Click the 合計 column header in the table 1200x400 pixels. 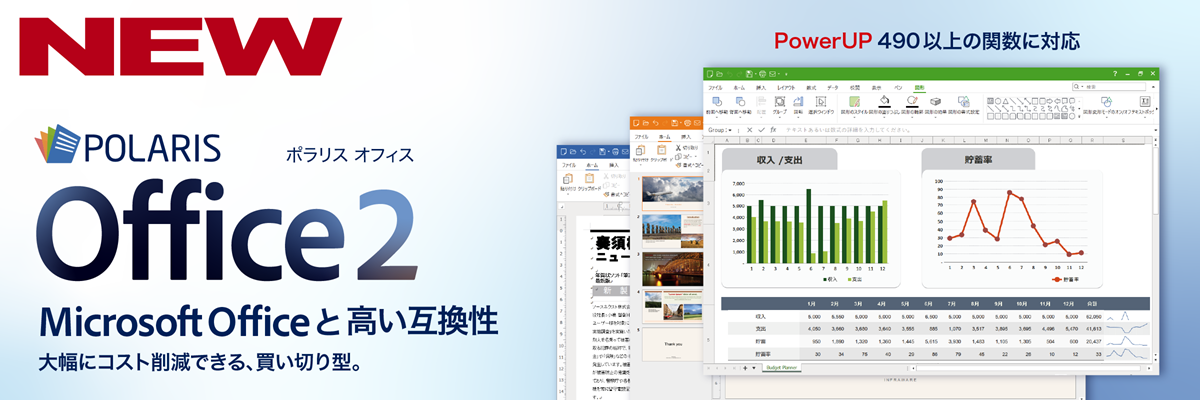coord(1092,304)
